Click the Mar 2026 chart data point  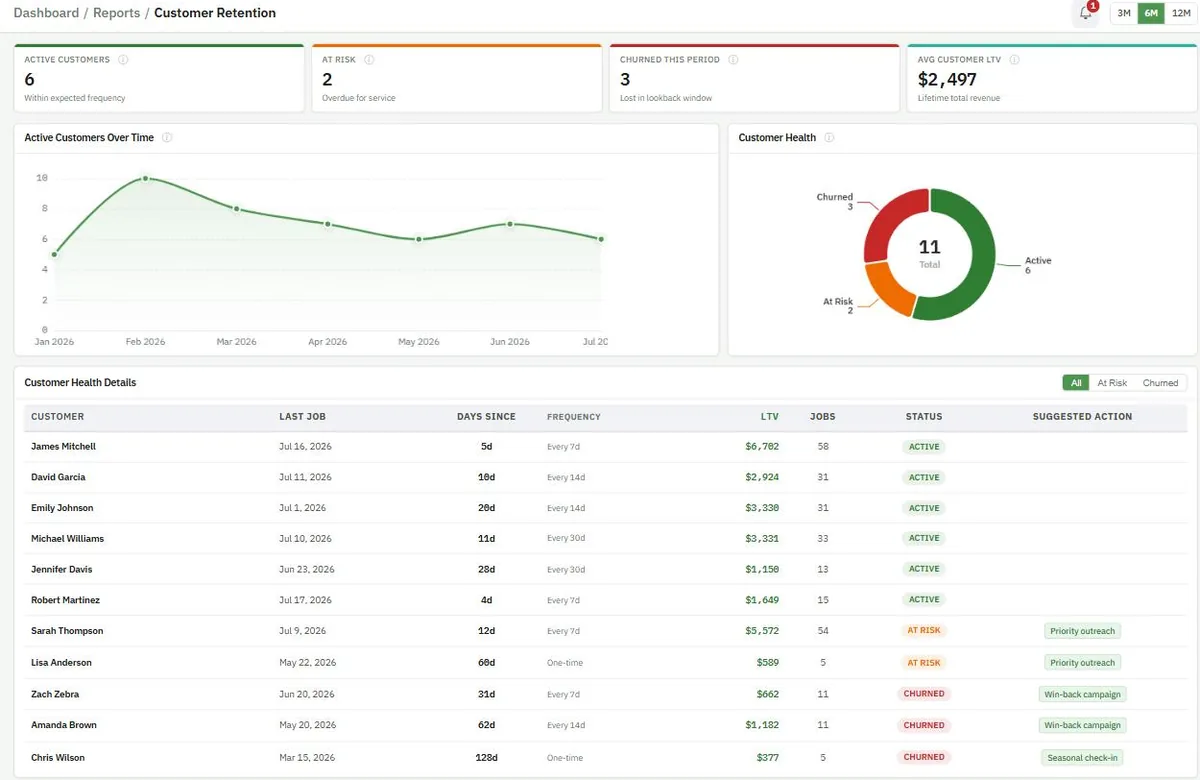tap(237, 209)
